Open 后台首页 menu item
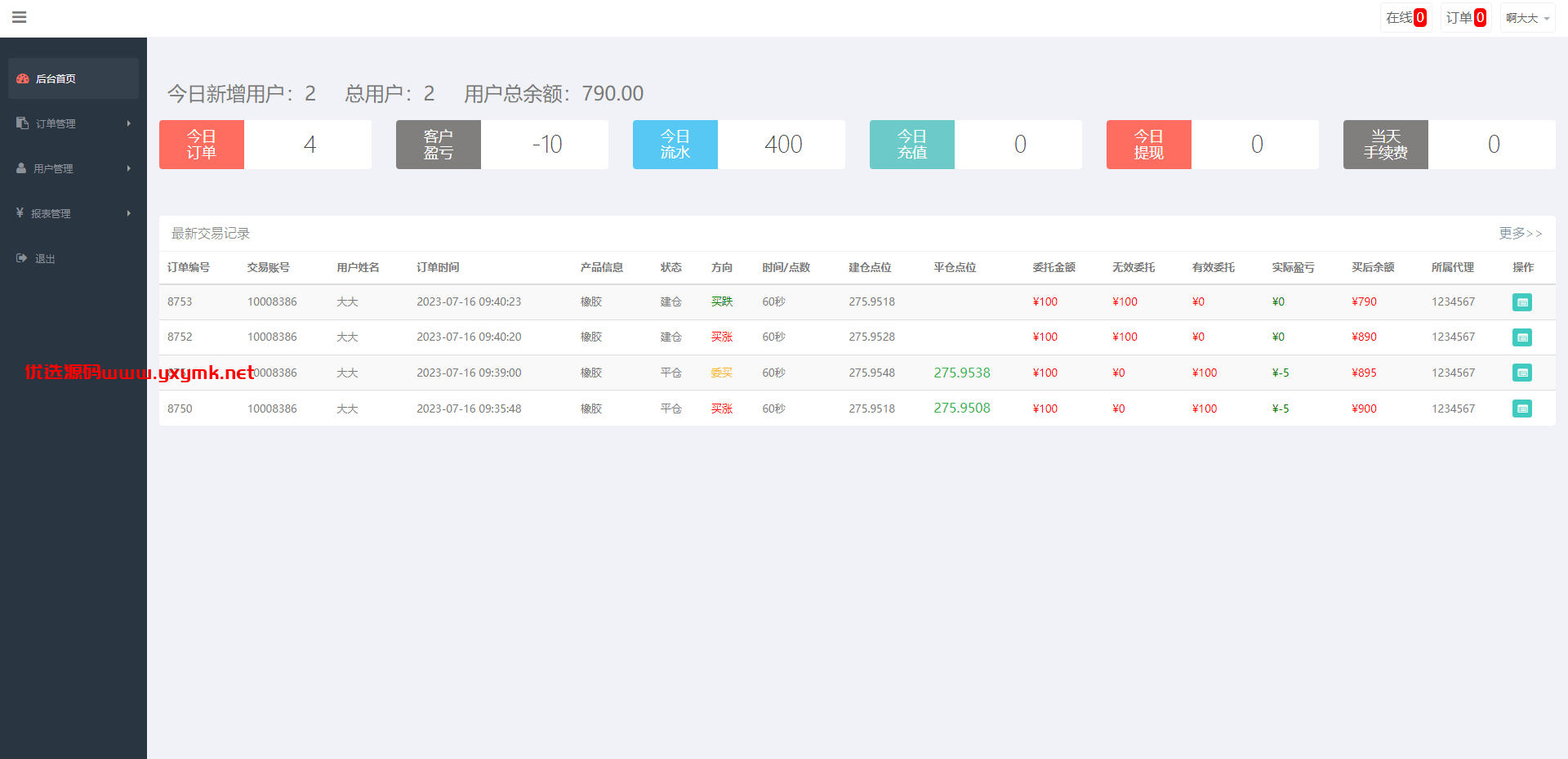 (73, 78)
